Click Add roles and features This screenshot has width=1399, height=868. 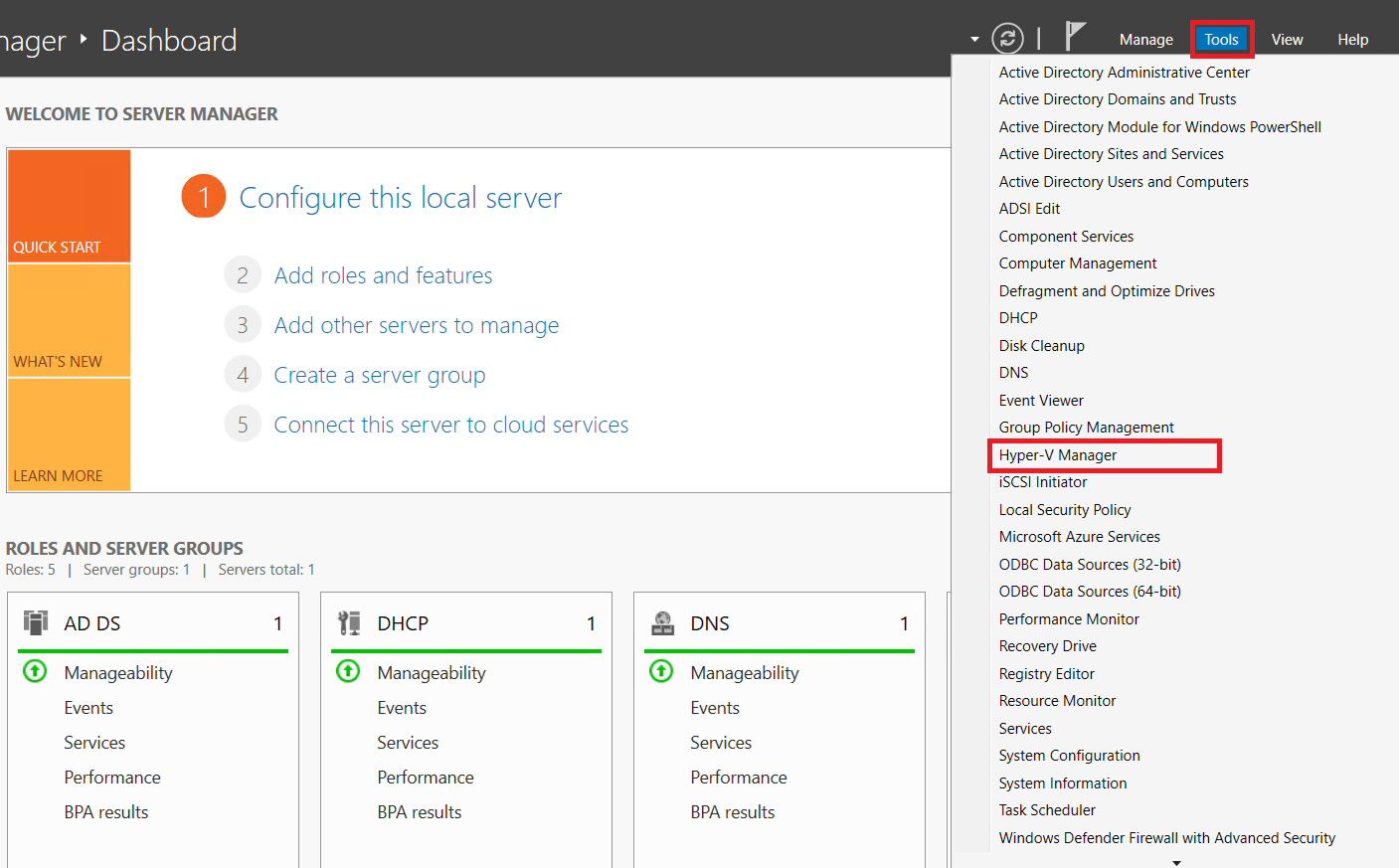383,275
